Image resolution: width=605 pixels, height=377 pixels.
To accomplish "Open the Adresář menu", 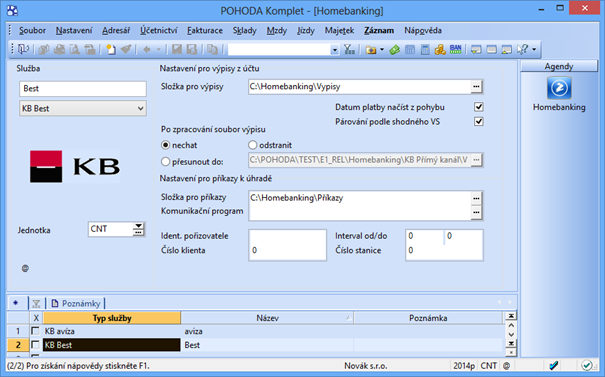I will point(116,30).
